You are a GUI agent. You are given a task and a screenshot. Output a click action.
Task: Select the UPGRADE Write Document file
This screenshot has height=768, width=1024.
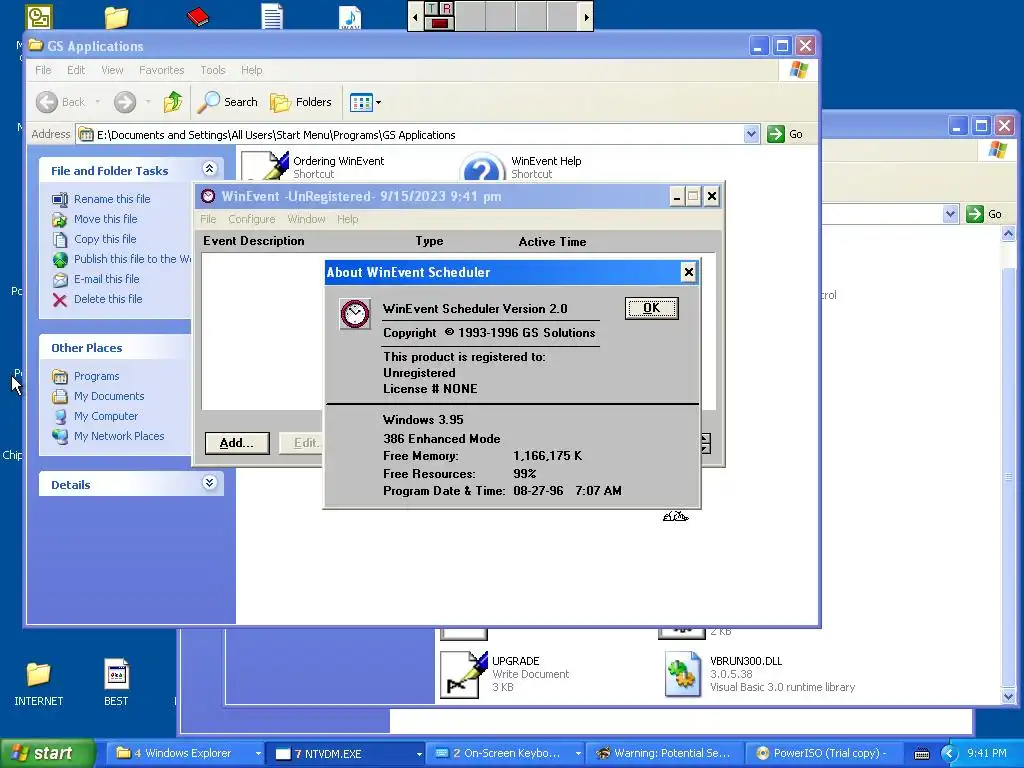point(504,674)
